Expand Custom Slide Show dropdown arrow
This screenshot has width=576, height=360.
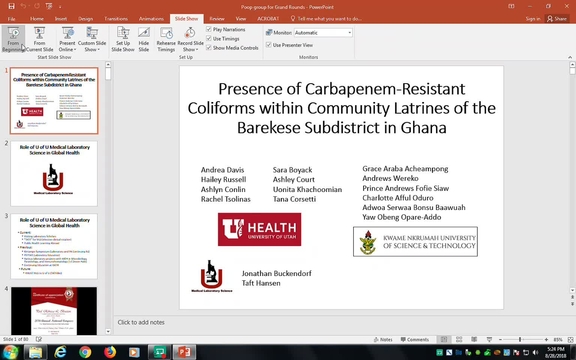pos(99,50)
